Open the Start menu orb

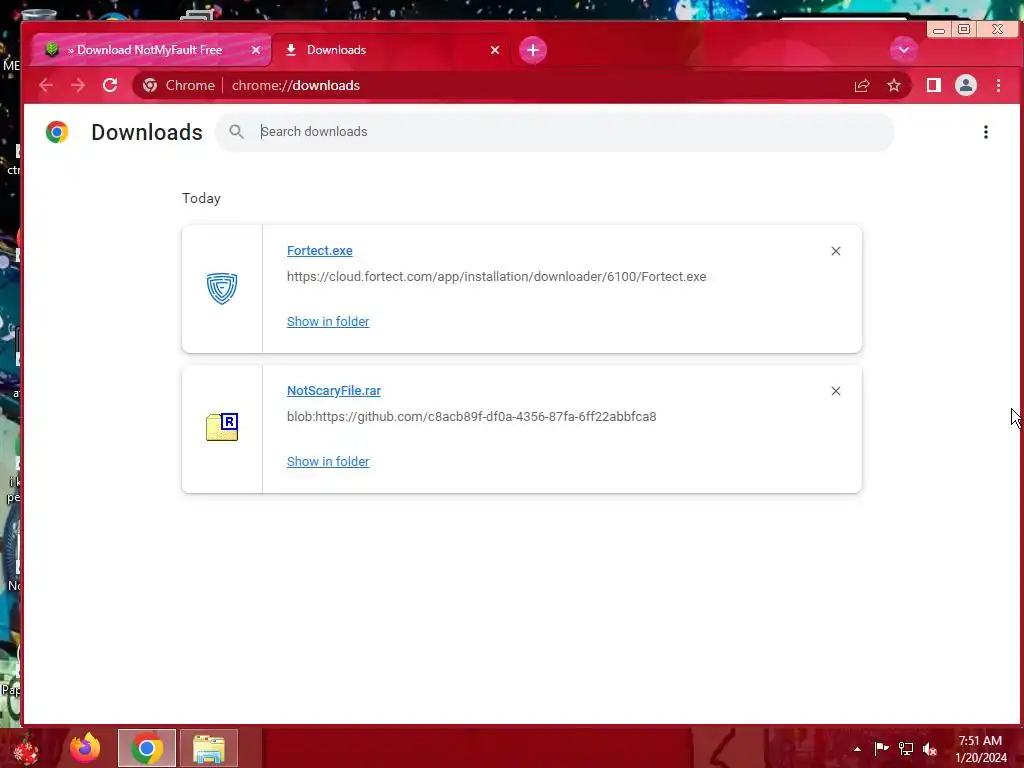pyautogui.click(x=27, y=749)
